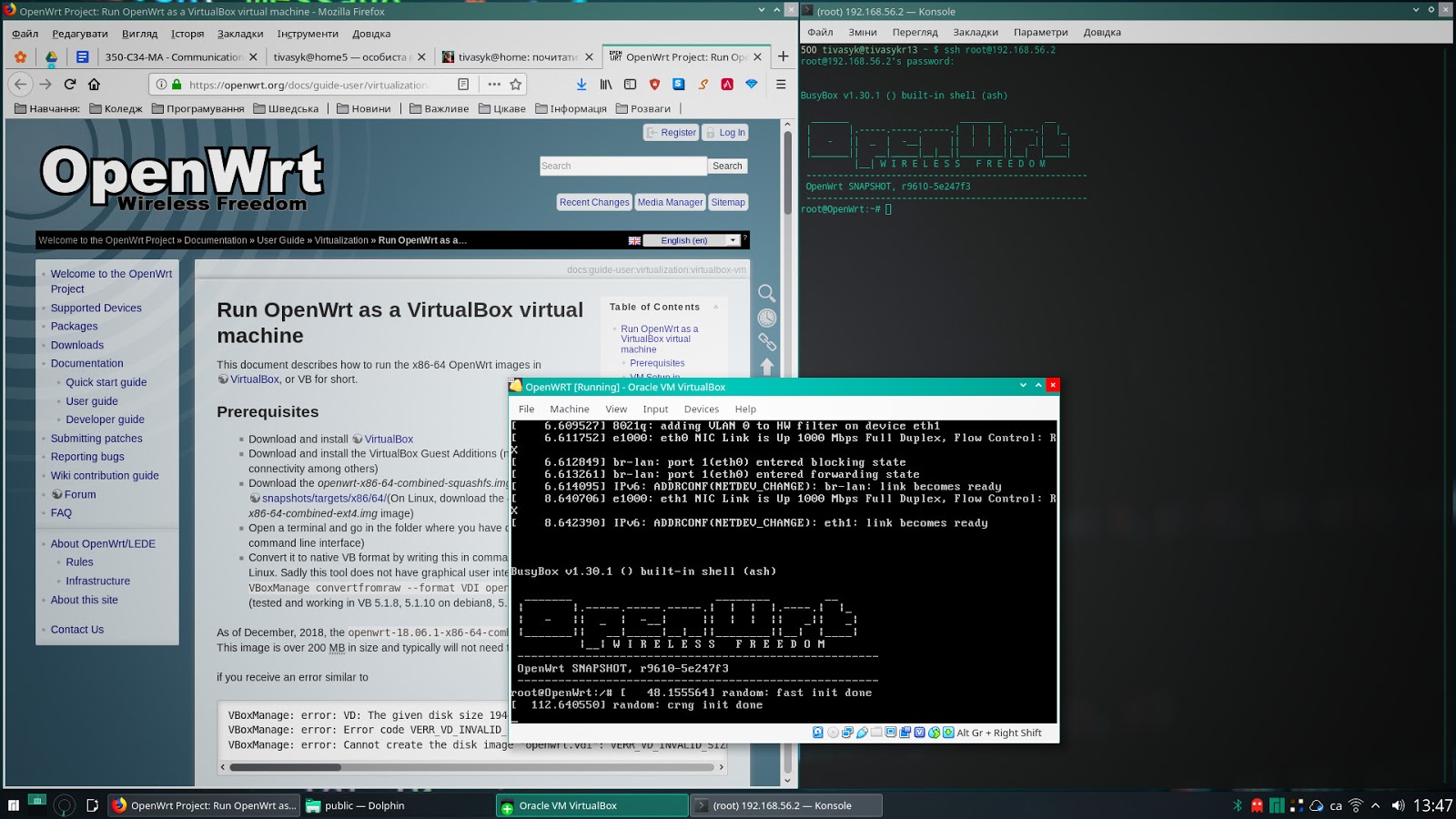Collapse the Table of Contents panel
The image size is (1456, 819).
pos(716,307)
